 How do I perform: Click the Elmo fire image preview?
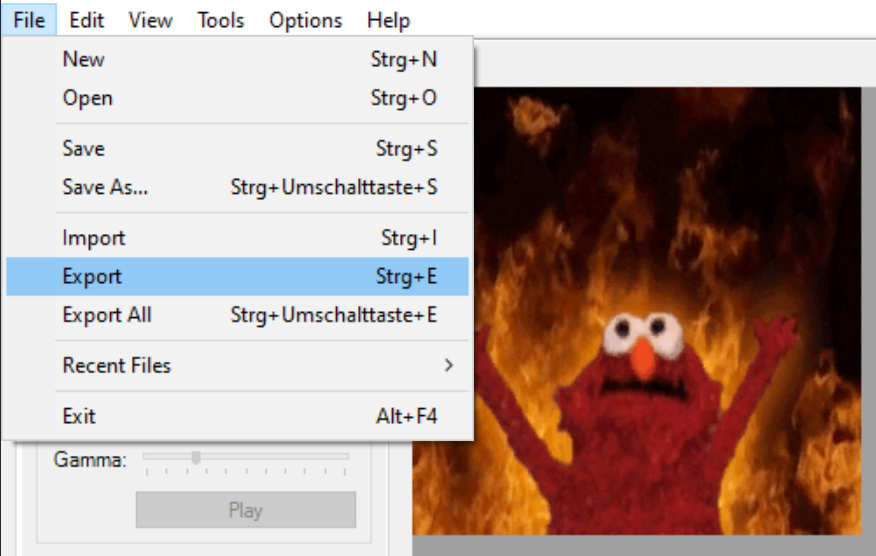[637, 311]
